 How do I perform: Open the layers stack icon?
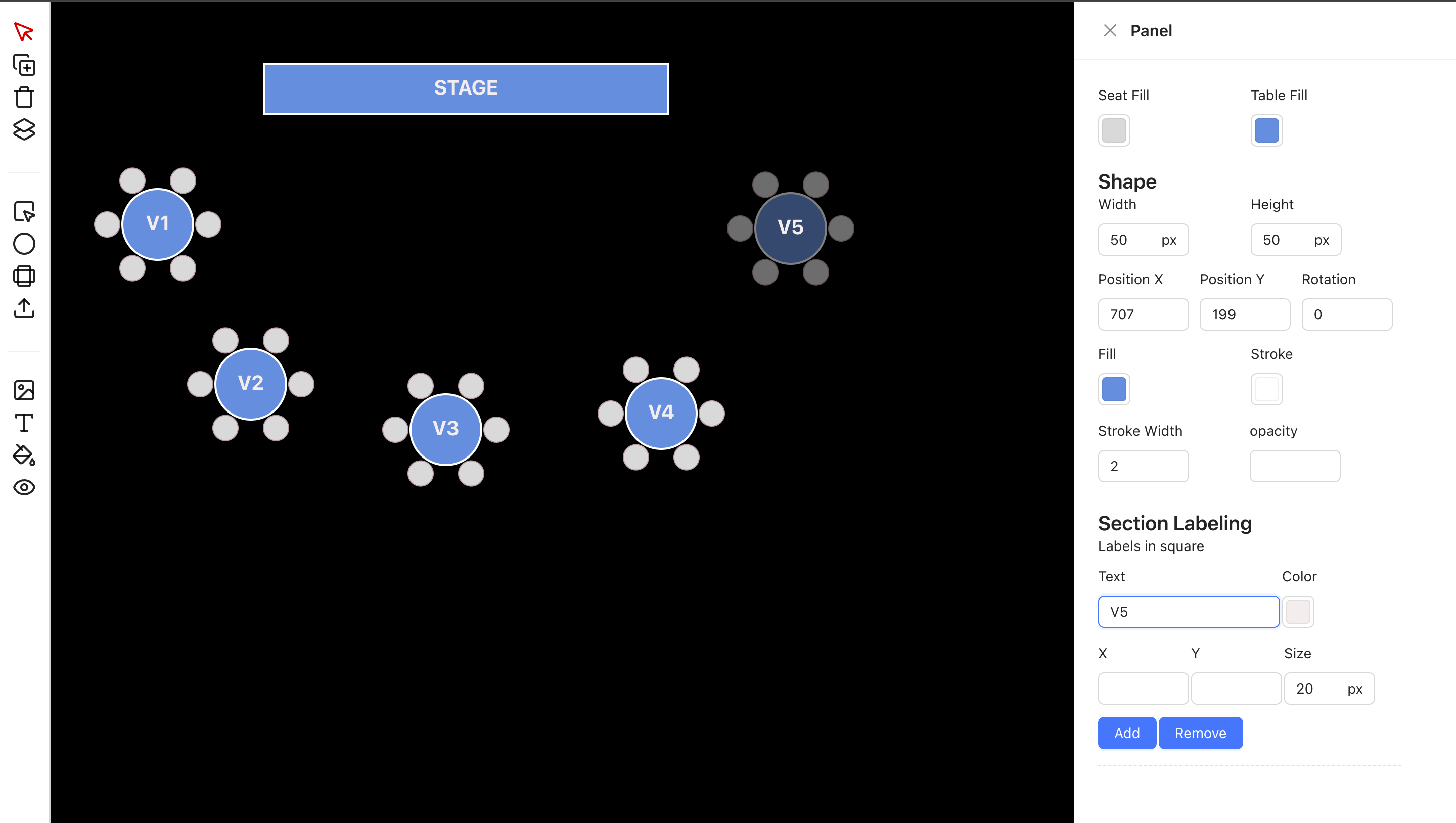(24, 129)
